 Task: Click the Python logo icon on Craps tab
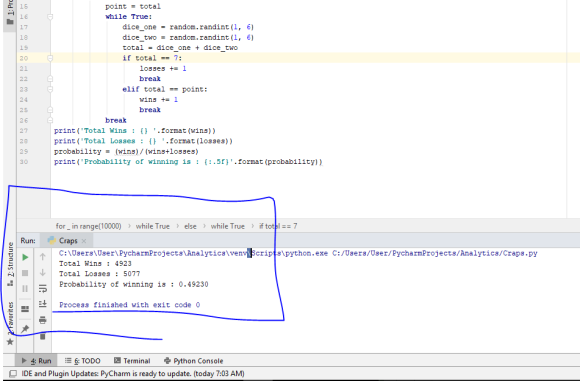(x=51, y=240)
